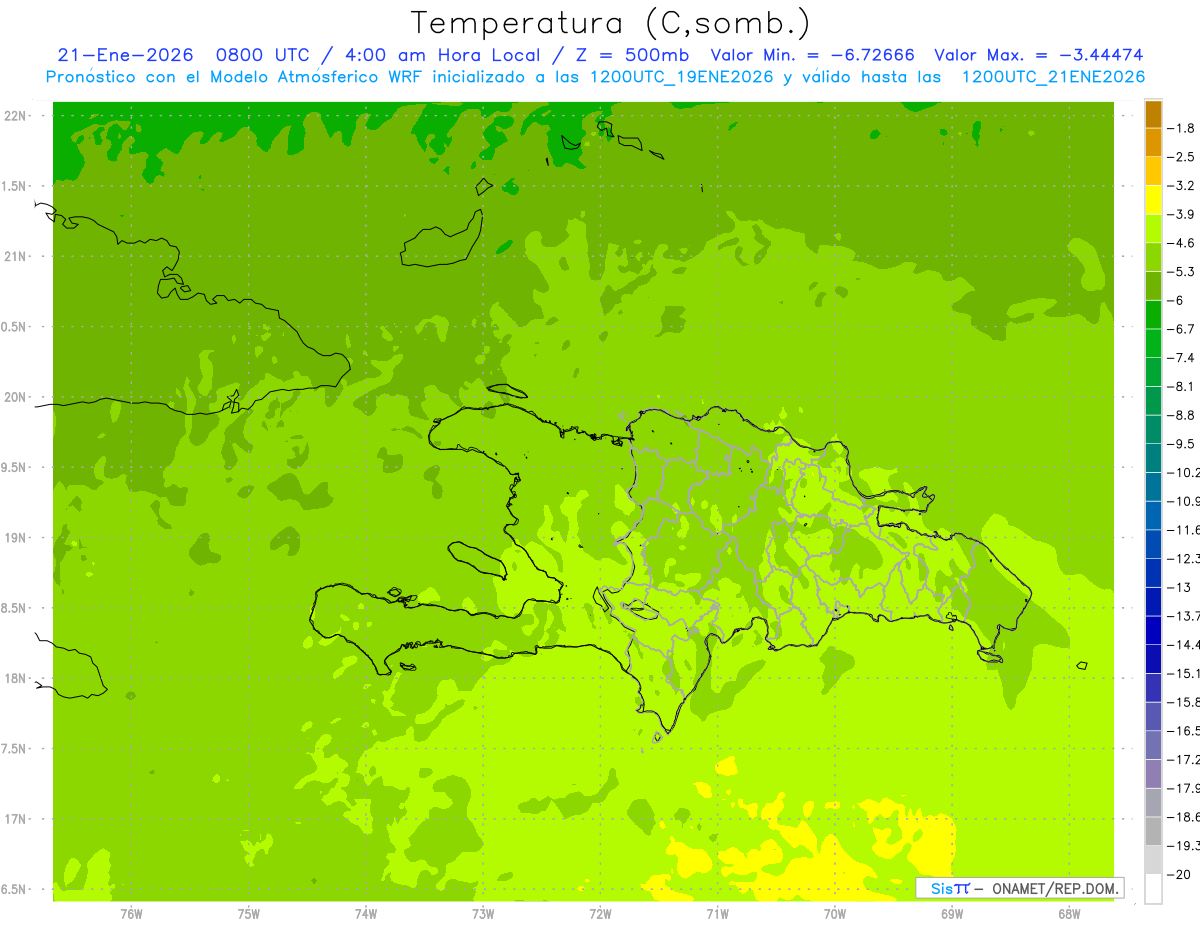Click the orange swatch above the -1.8 label
Image resolution: width=1200 pixels, height=927 pixels.
1153,114
